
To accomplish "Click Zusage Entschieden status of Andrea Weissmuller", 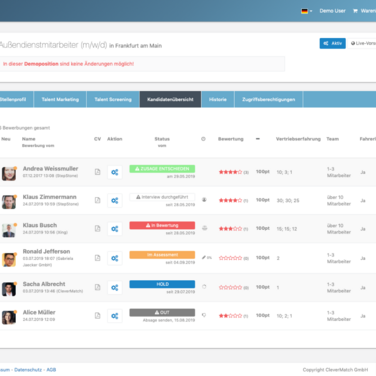I will [x=162, y=169].
